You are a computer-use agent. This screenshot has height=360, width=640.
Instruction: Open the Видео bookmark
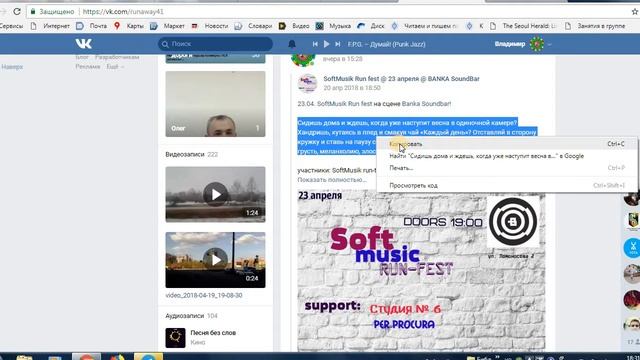click(x=294, y=26)
